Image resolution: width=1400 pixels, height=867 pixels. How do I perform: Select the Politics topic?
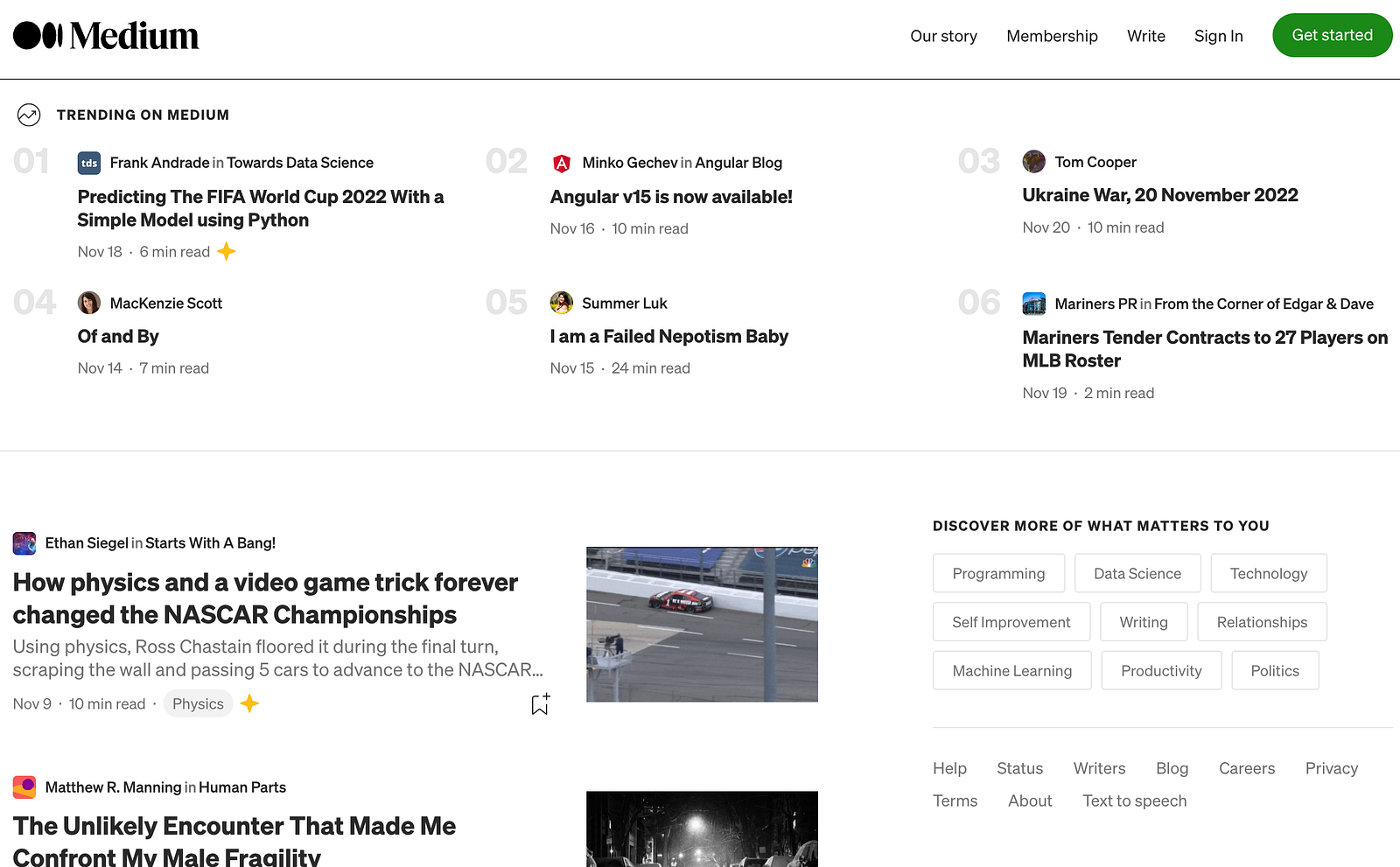pyautogui.click(x=1275, y=670)
